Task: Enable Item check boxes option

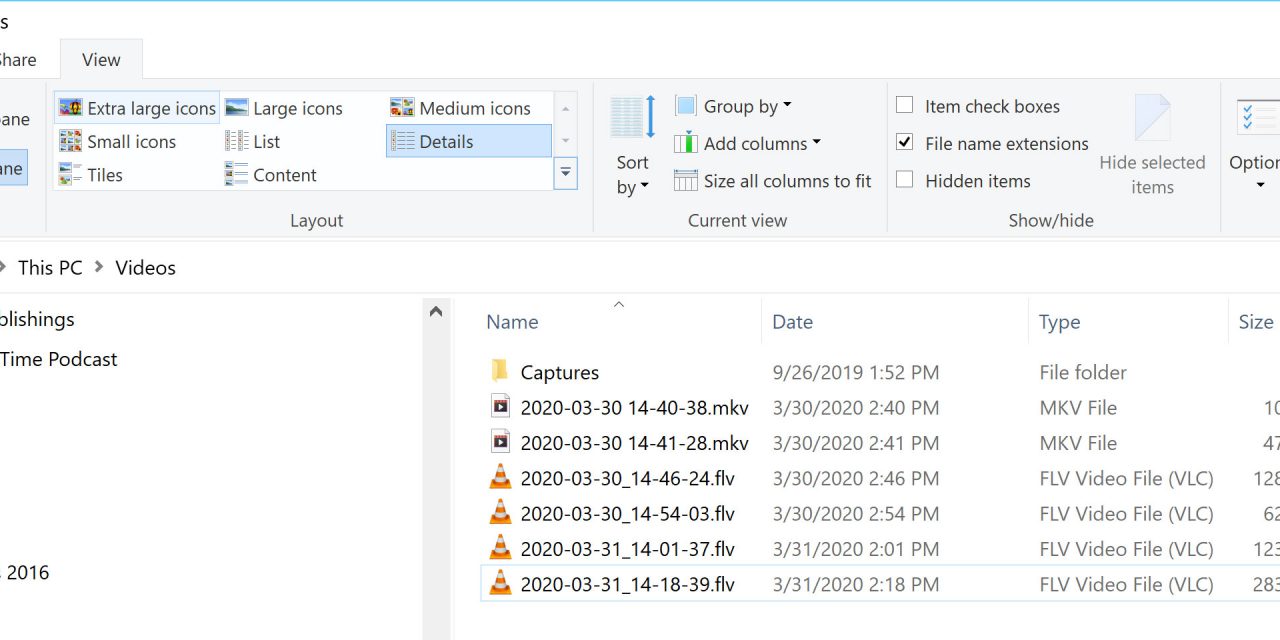Action: tap(905, 106)
